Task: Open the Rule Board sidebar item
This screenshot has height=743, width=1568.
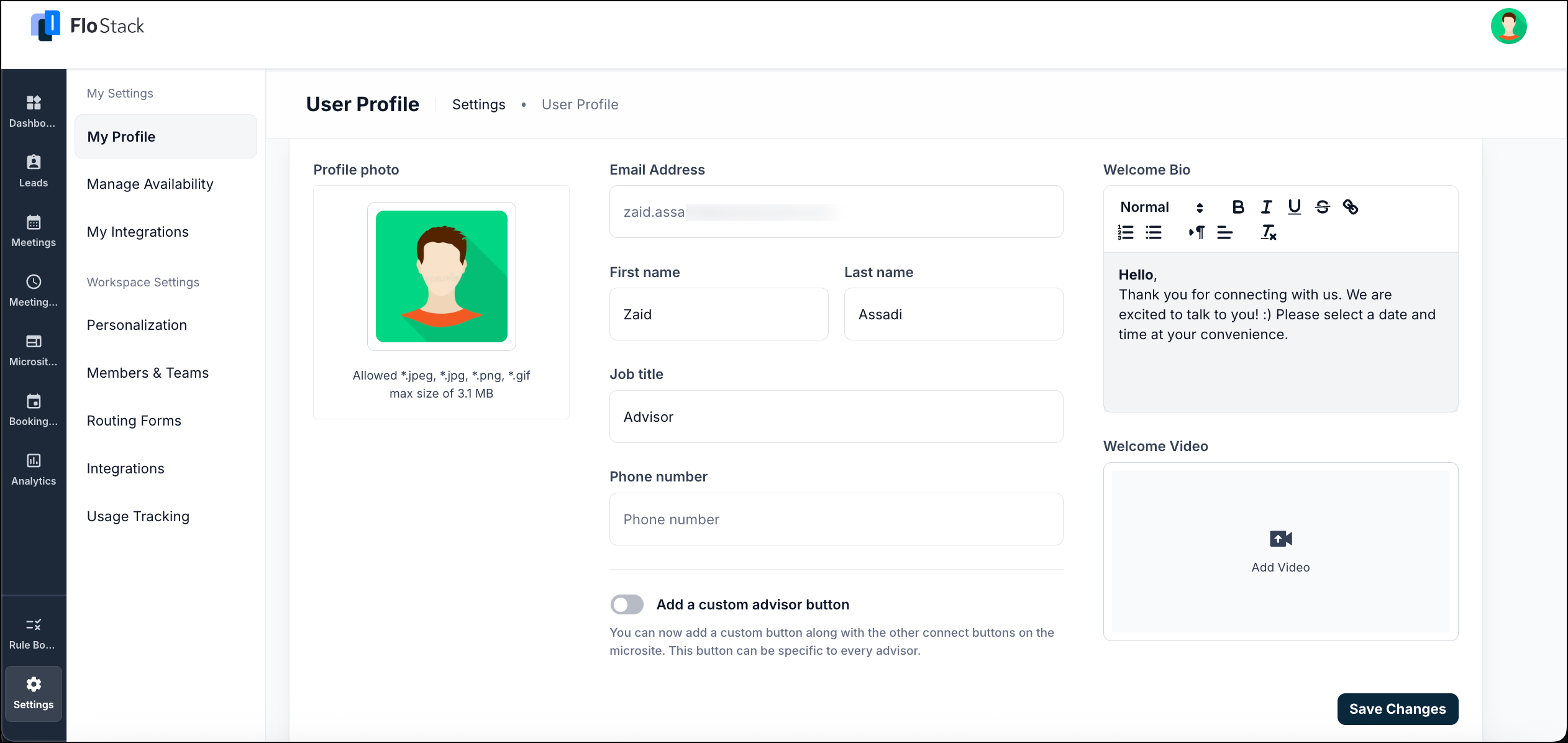Action: click(32, 632)
